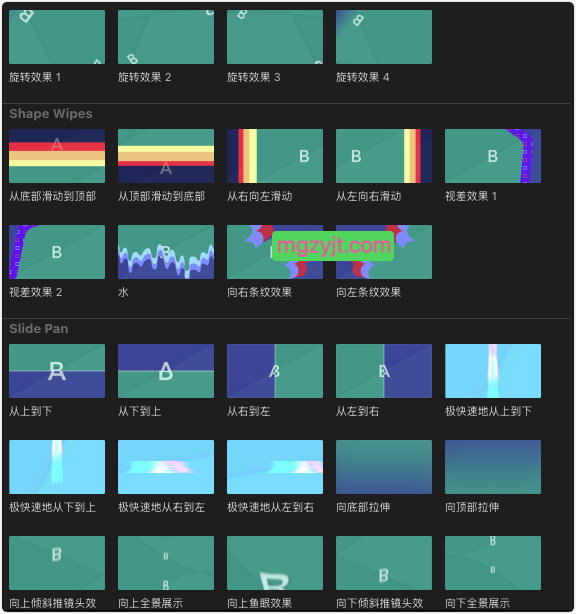Image resolution: width=576 pixels, height=614 pixels.
Task: Click the 极快速地从上到下 name label
Action: pos(488,411)
